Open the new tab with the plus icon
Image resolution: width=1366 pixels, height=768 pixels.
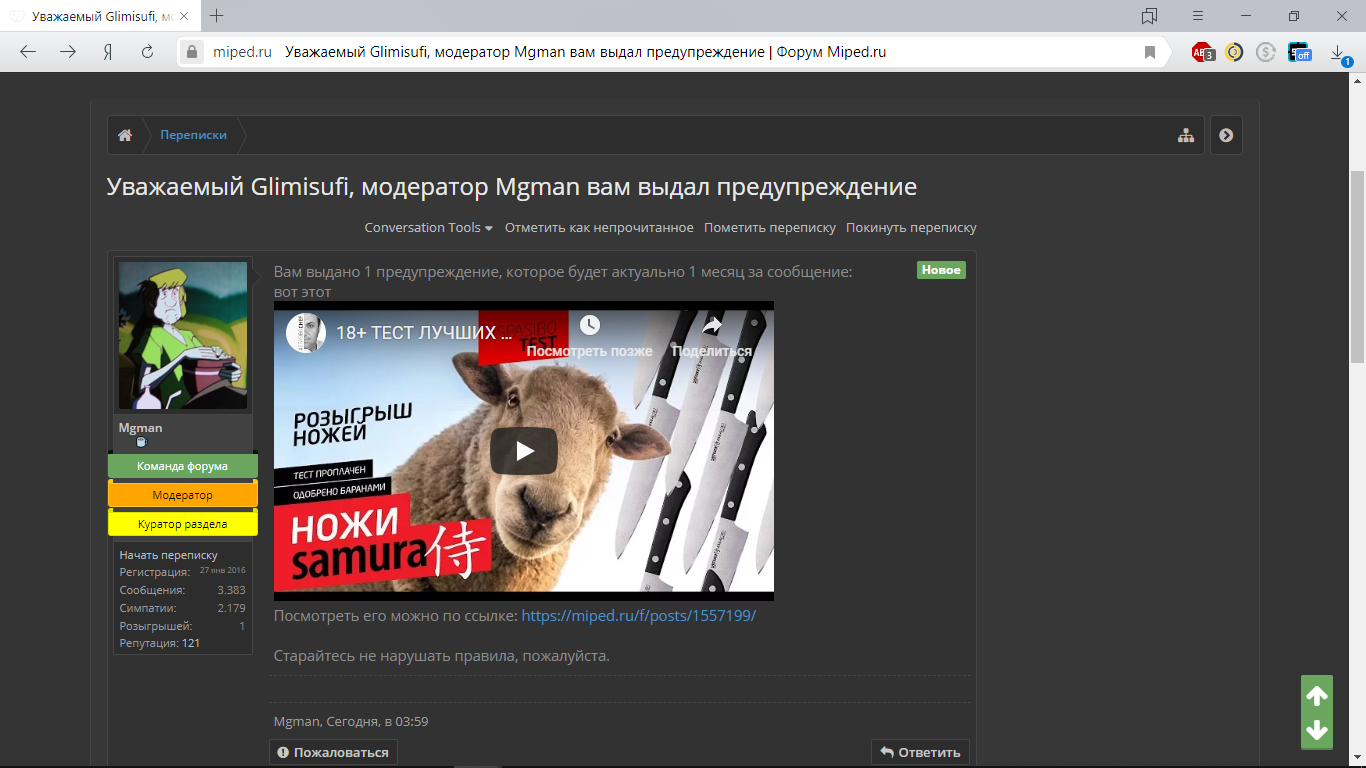click(216, 16)
